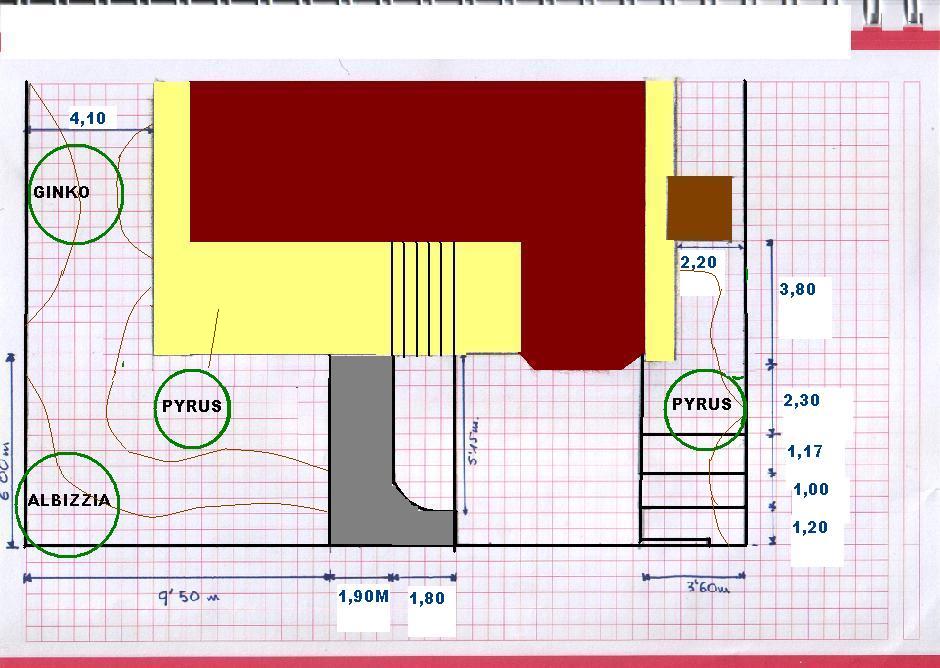Image resolution: width=940 pixels, height=668 pixels.
Task: Click the dark red house shape
Action: (x=418, y=162)
